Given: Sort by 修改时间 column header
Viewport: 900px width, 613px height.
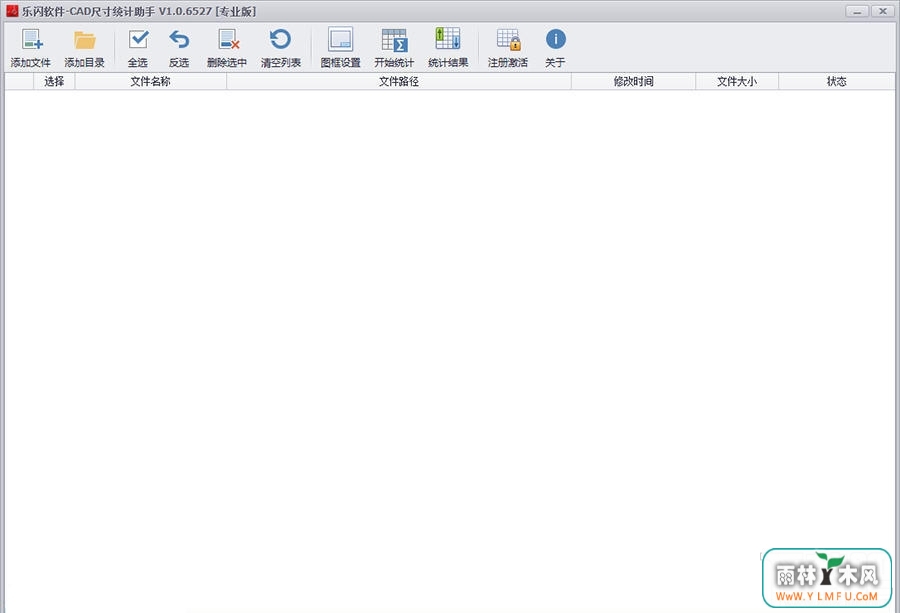Looking at the screenshot, I should click(633, 82).
